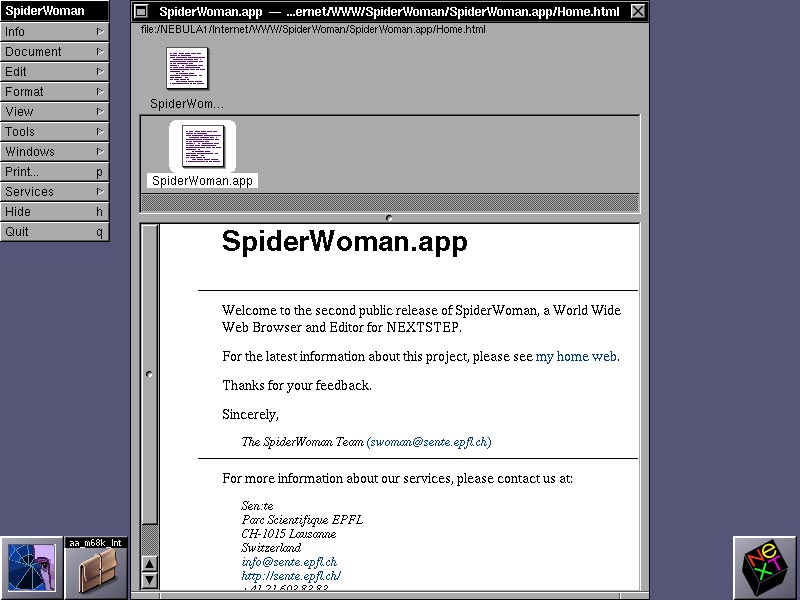The image size is (800, 600).
Task: Click the 'Switzerland' address line
Action: click(271, 548)
